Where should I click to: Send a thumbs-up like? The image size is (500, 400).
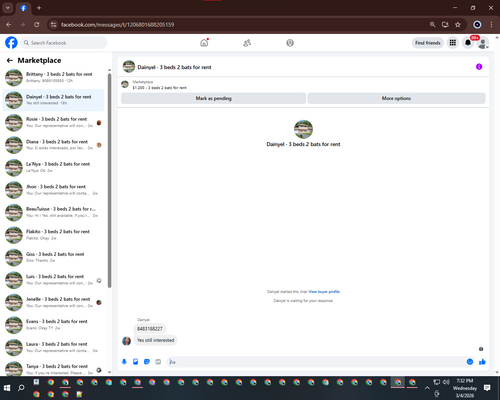click(482, 362)
